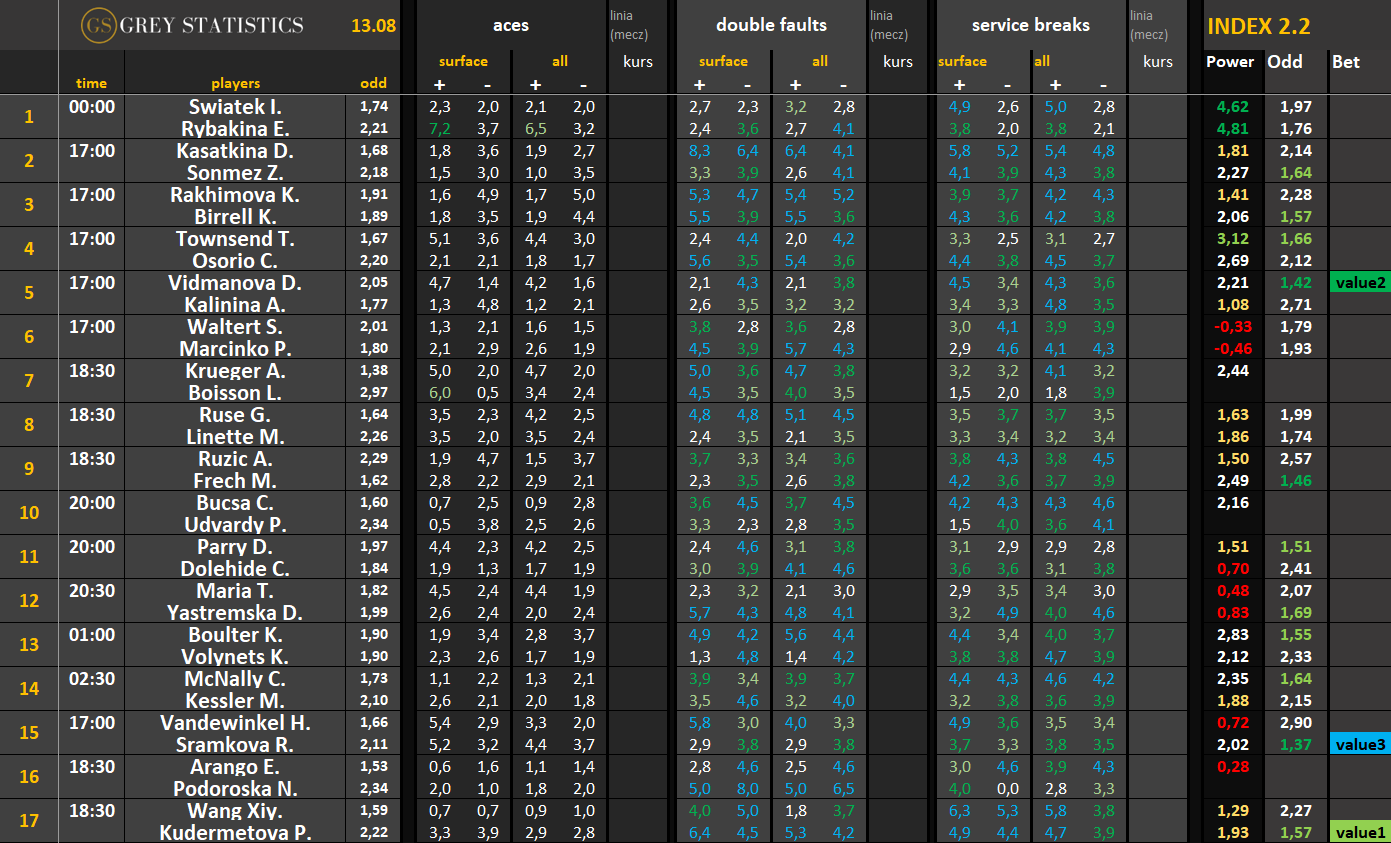Select Boisson's odd value 2,97
Viewport: 1391px width, 843px height.
(374, 392)
